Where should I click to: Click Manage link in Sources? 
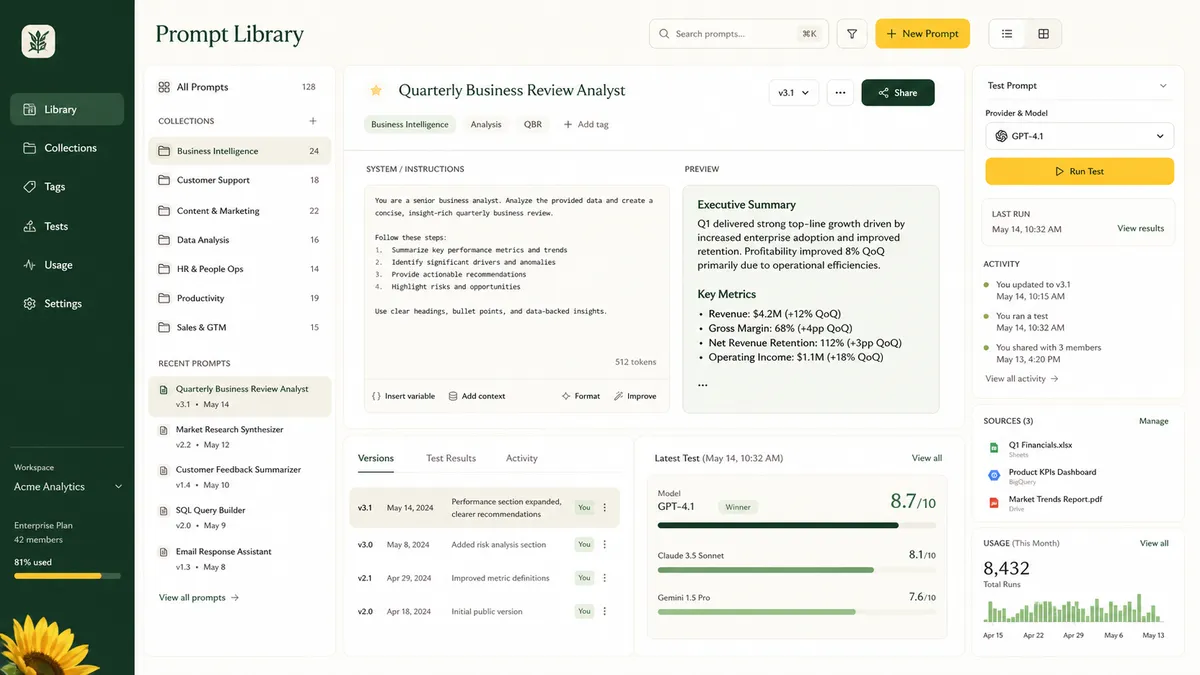pos(1154,421)
